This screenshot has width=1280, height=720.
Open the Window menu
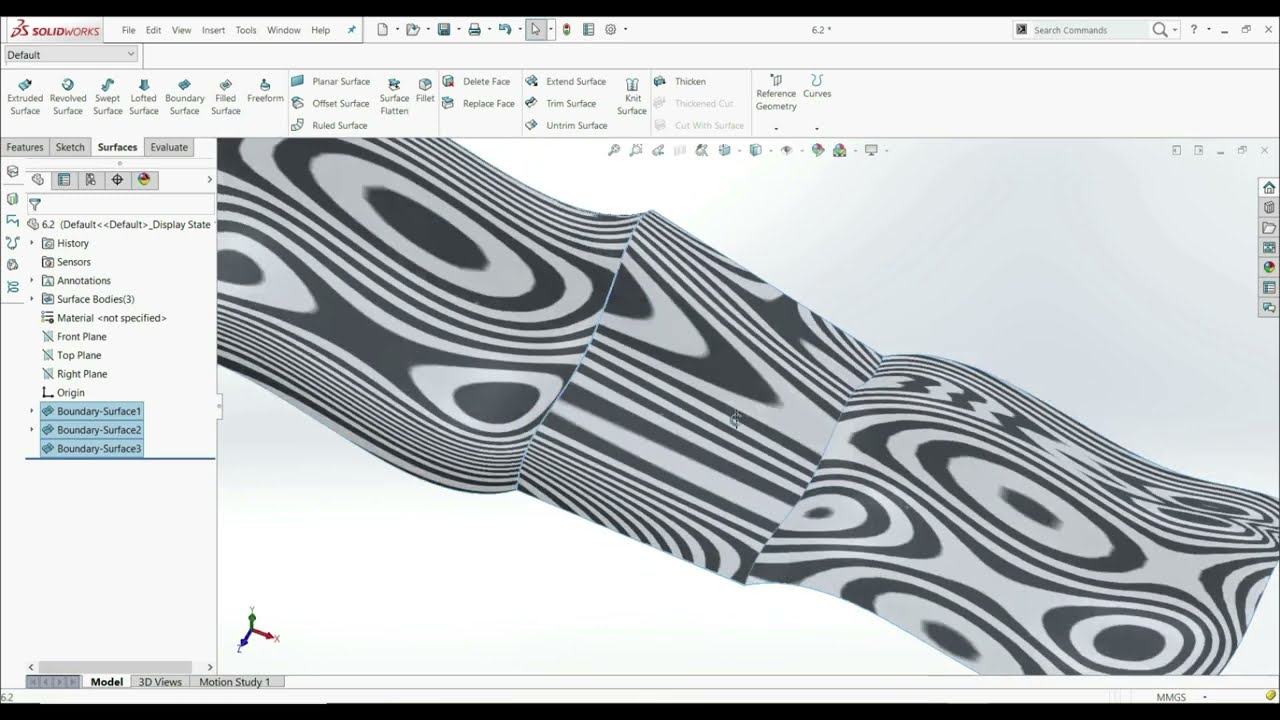(x=284, y=30)
